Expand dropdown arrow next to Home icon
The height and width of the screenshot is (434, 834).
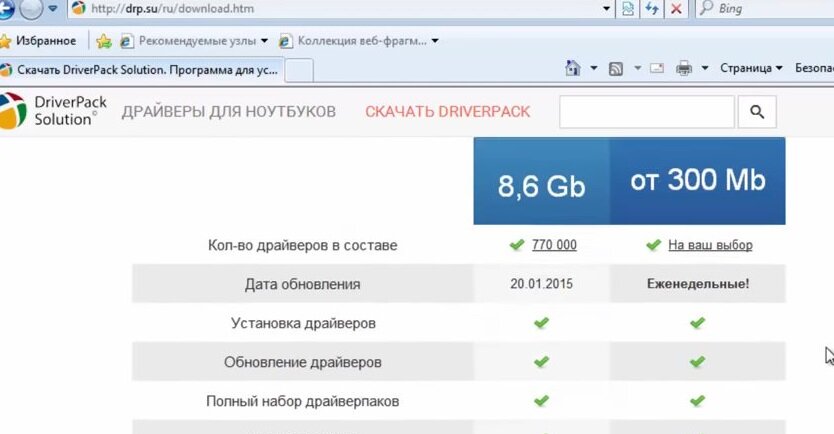pyautogui.click(x=594, y=68)
